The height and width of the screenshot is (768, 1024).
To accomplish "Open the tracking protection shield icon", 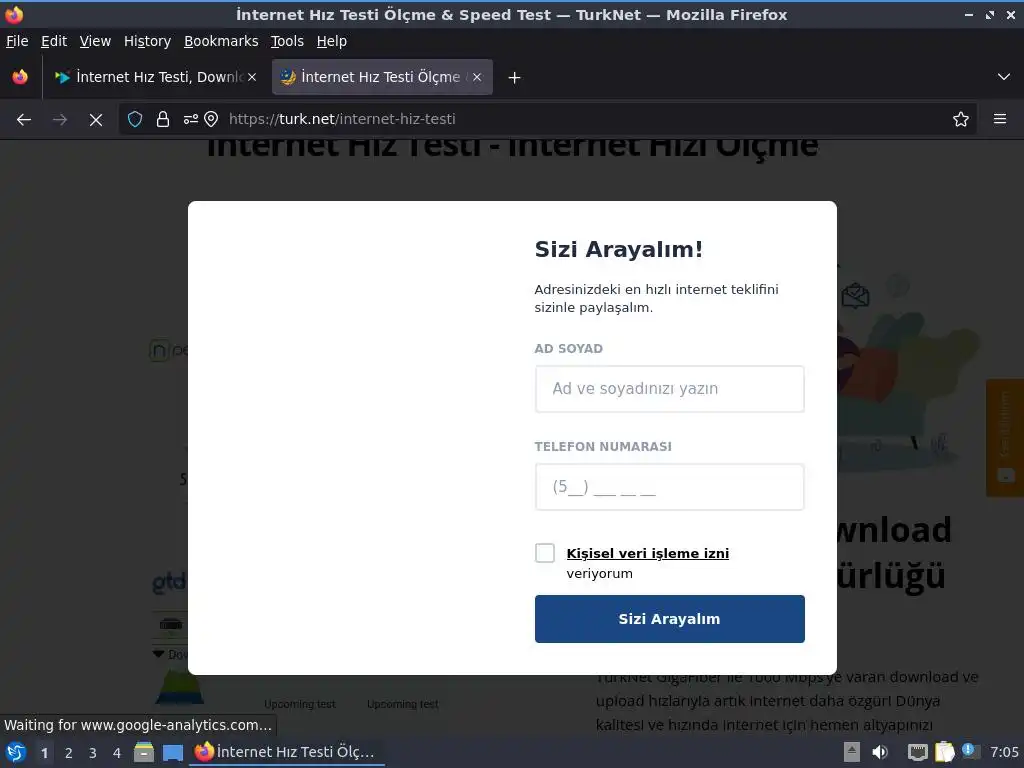I will pos(135,119).
